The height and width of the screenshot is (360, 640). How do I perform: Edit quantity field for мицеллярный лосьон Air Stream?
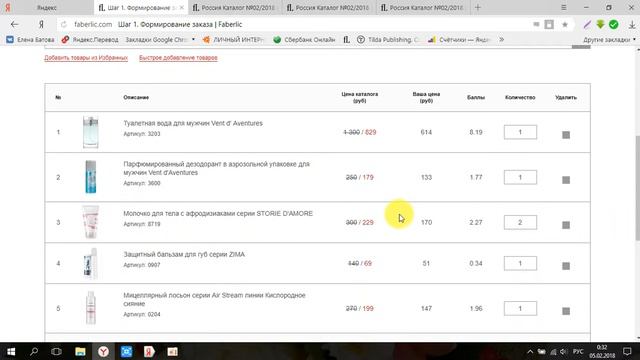520,309
